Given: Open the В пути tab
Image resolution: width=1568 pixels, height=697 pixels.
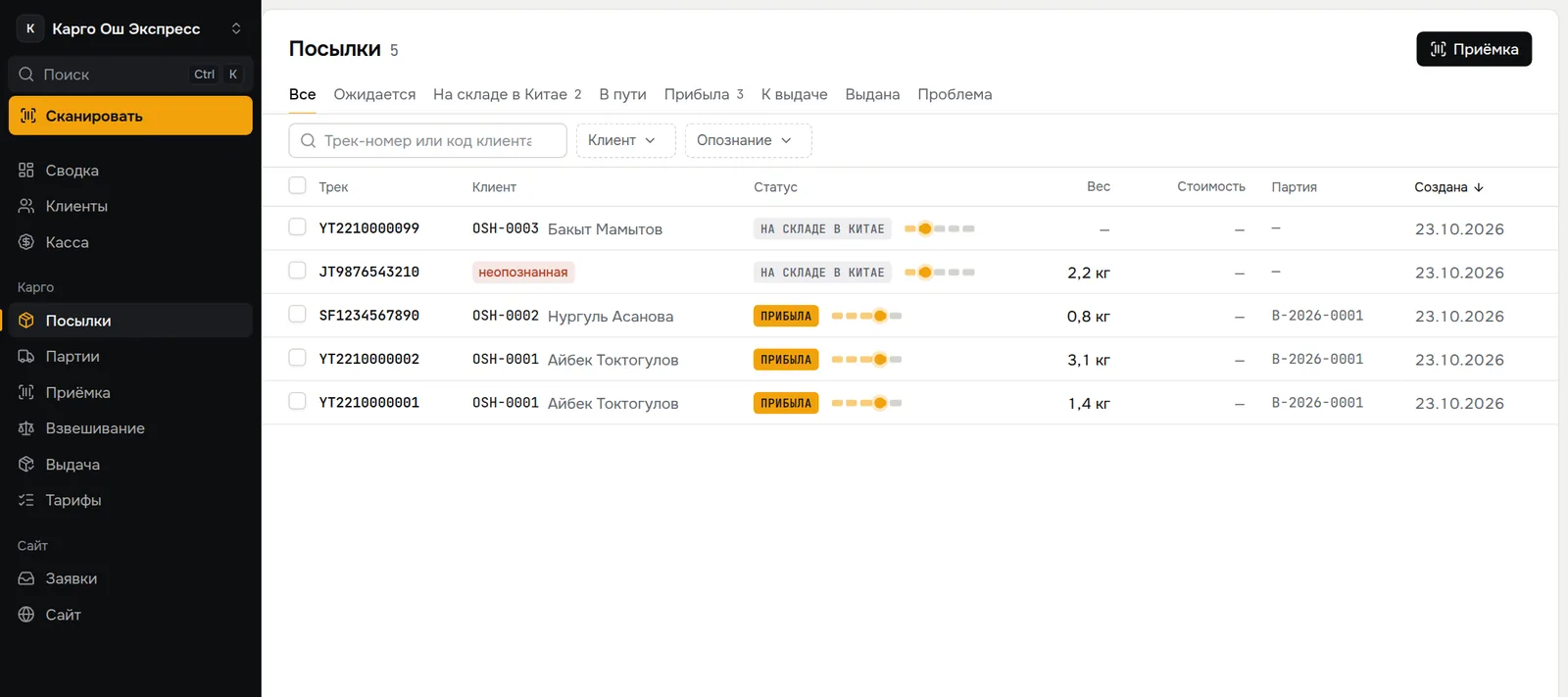Looking at the screenshot, I should [622, 94].
